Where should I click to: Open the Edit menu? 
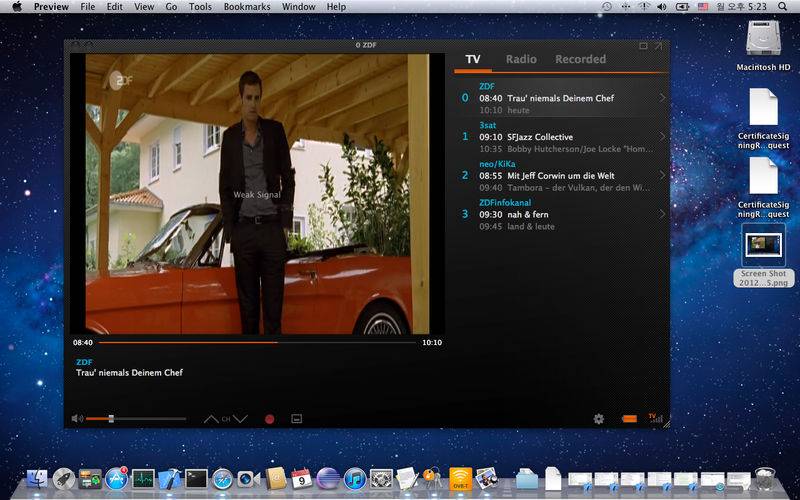[x=114, y=7]
